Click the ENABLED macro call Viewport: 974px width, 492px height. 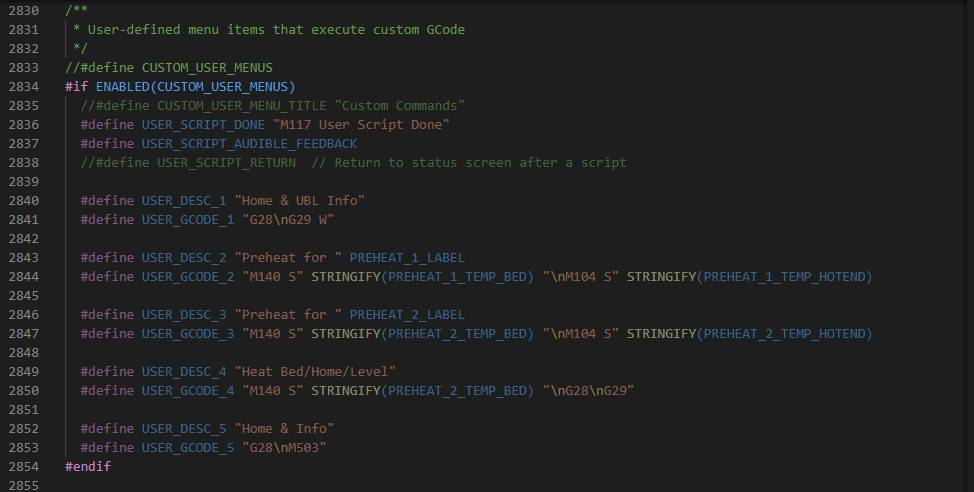pos(121,86)
